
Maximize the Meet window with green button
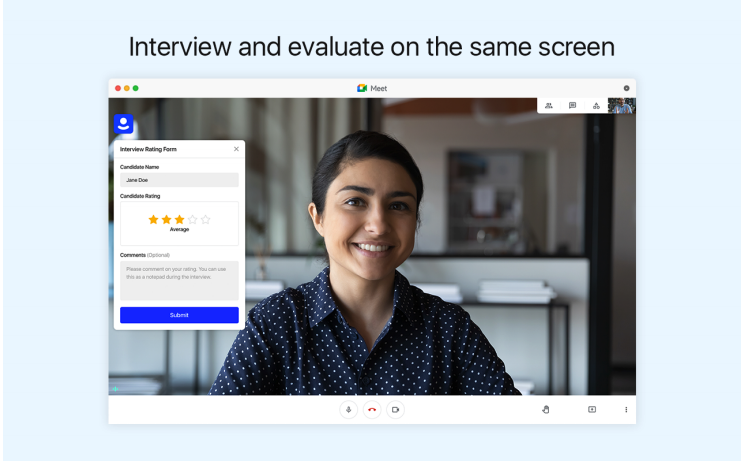(135, 88)
